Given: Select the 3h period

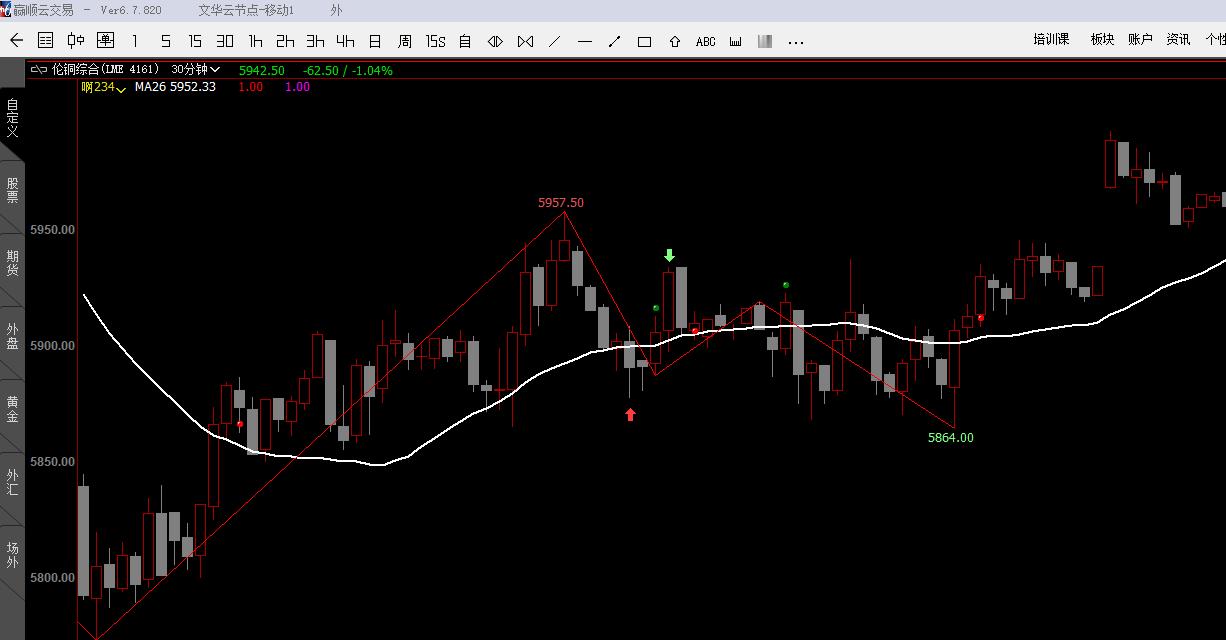Looking at the screenshot, I should pos(315,41).
